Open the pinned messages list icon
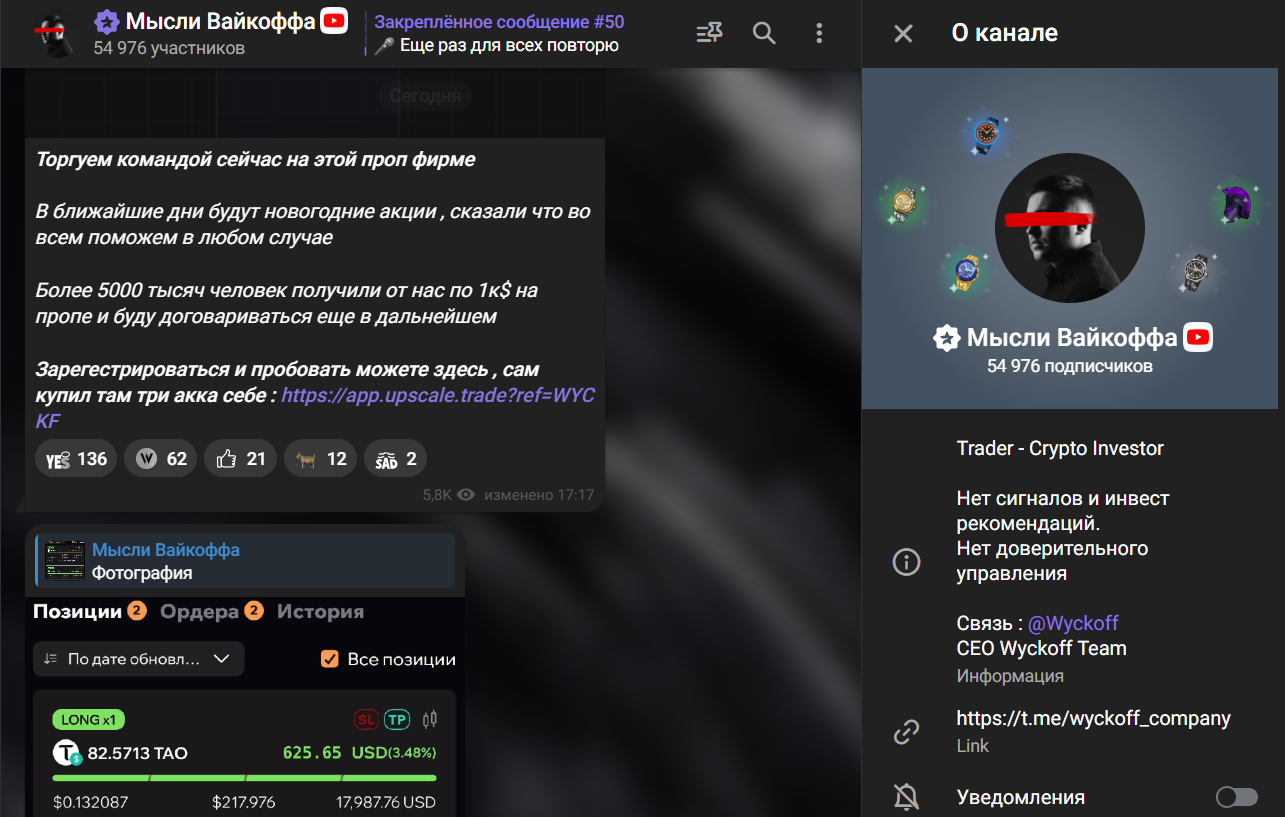Screen dimensions: 1285x817 tap(709, 33)
